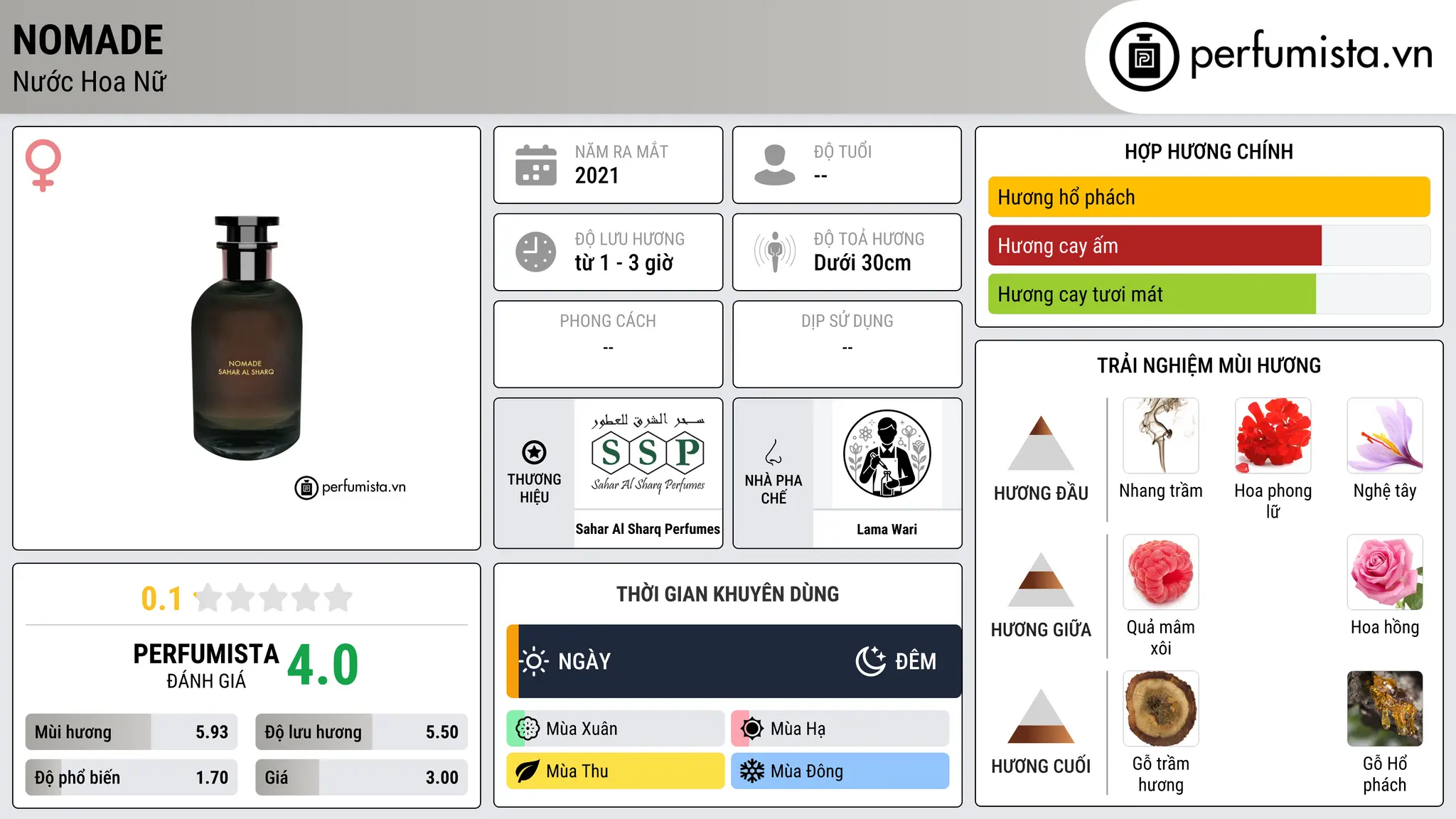The width and height of the screenshot is (1456, 819).
Task: Click the moon icon next to Đêm
Action: (x=871, y=661)
